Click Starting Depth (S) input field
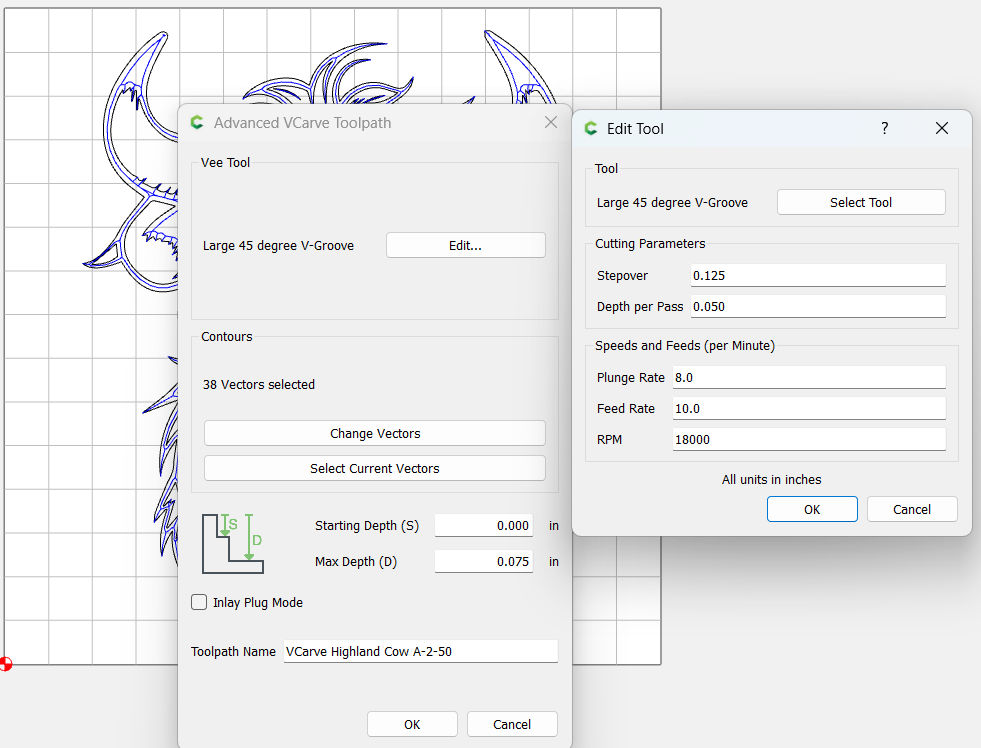Viewport: 981px width, 748px height. click(x=484, y=525)
